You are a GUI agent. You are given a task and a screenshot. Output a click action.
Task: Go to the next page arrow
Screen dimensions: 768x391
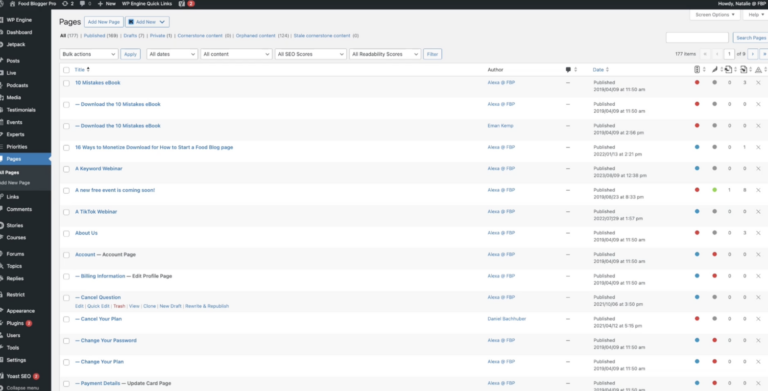(753, 54)
